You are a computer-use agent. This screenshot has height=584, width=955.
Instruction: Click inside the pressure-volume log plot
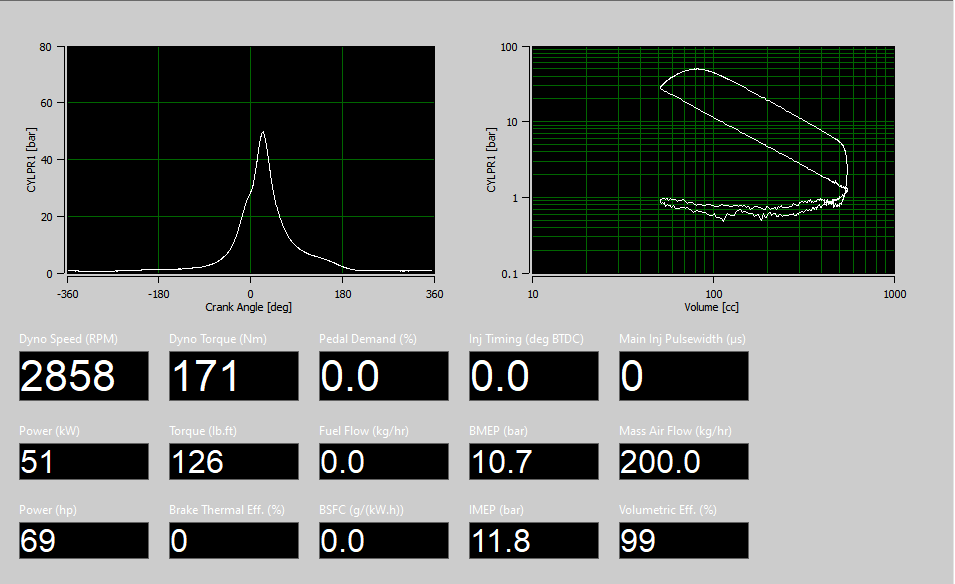[713, 159]
